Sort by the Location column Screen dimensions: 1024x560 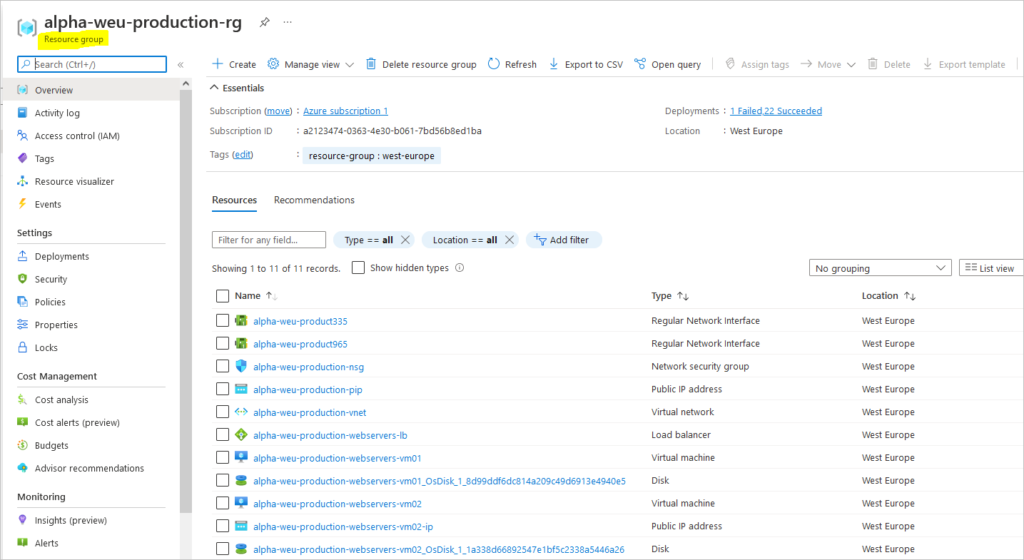[888, 296]
